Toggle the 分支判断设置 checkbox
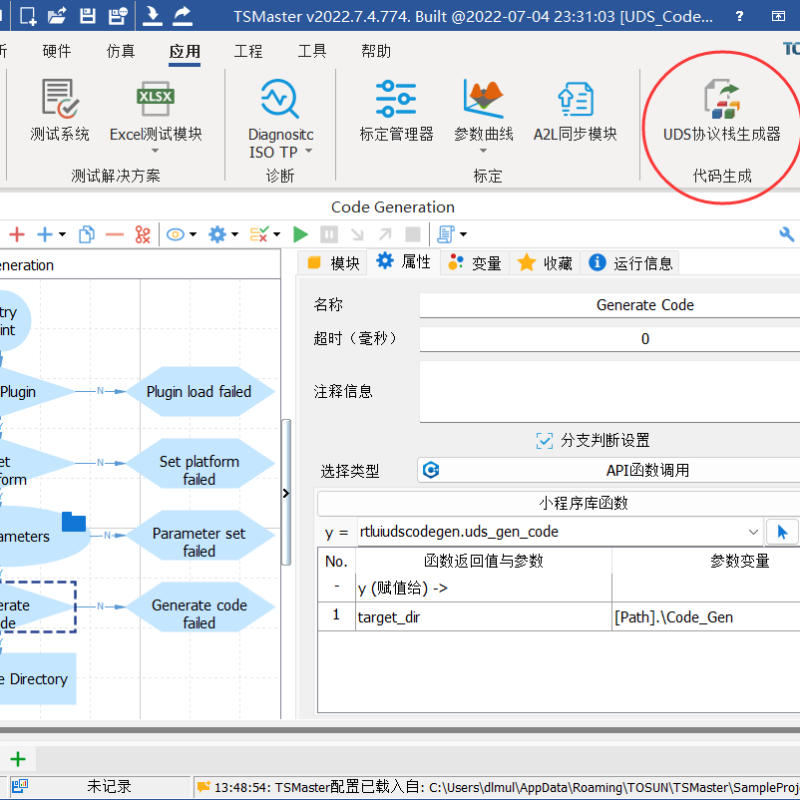The image size is (800, 800). tap(544, 440)
